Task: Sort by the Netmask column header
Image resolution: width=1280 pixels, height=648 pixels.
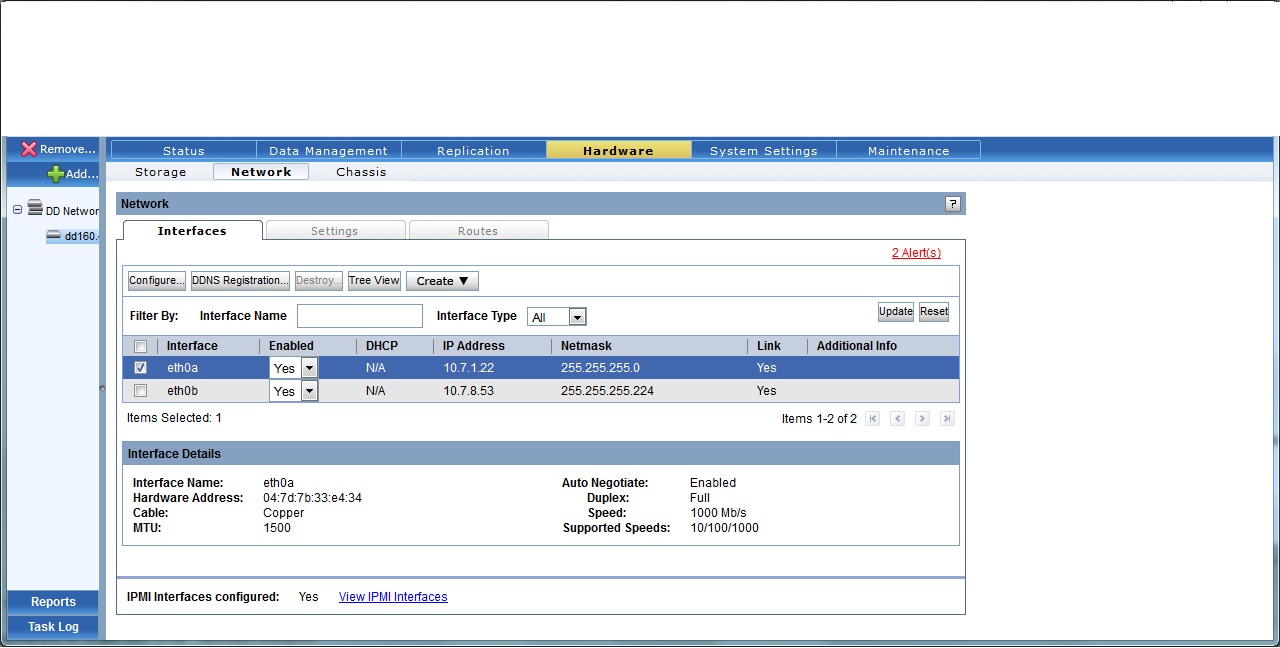Action: coord(586,346)
